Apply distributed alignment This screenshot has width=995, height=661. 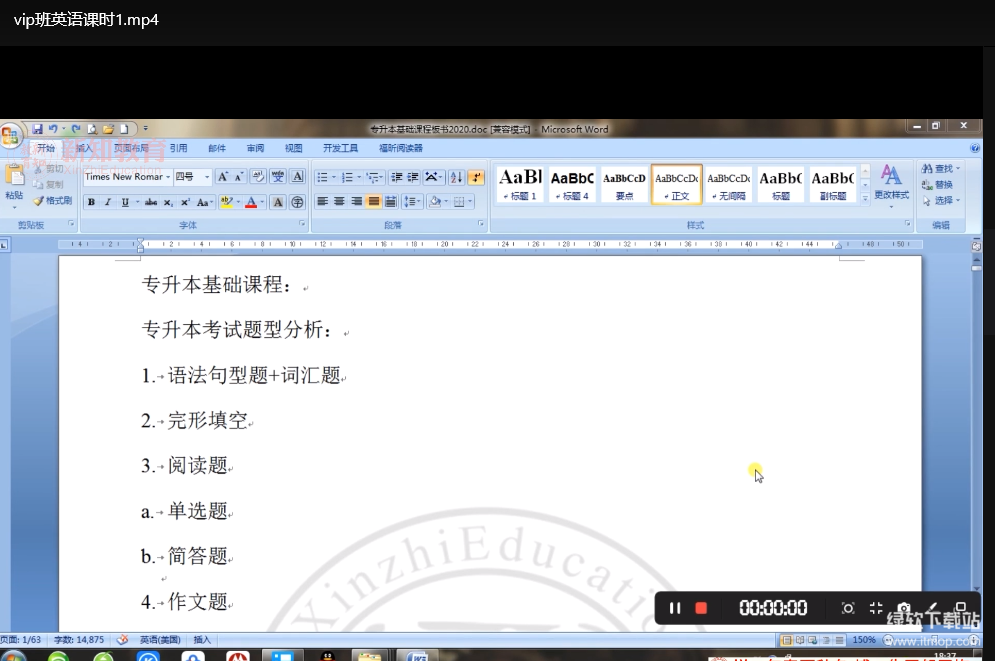[x=391, y=202]
